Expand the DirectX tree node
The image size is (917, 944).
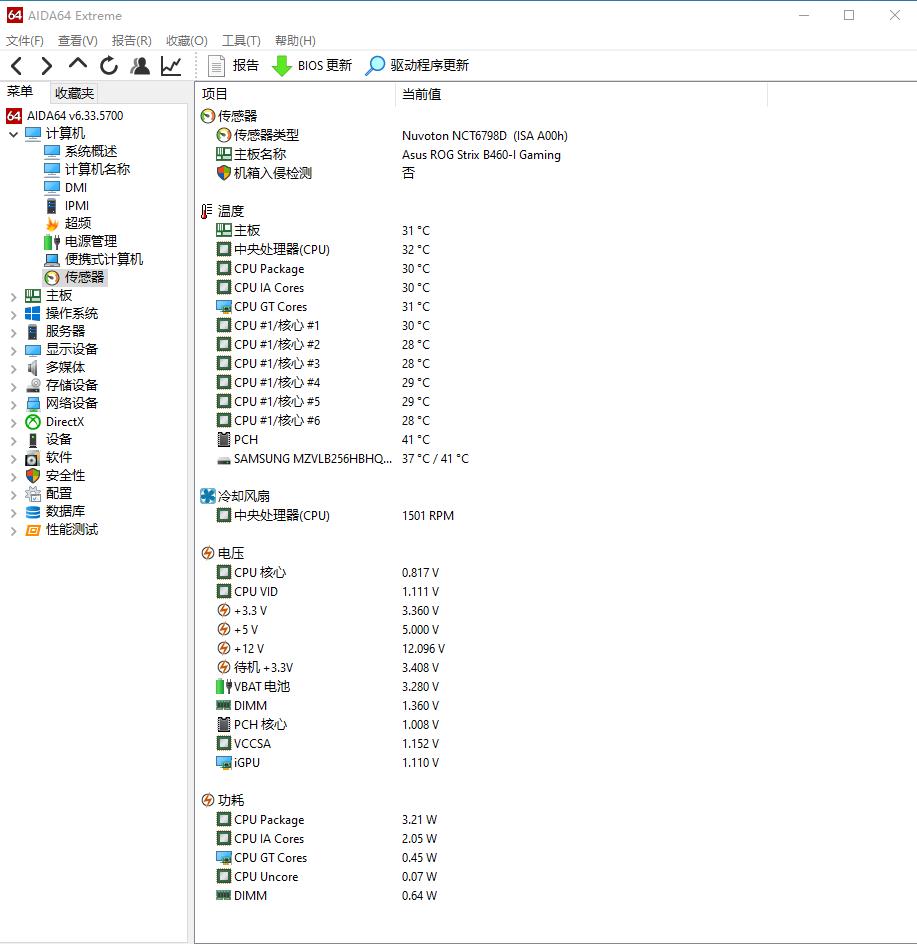click(13, 423)
